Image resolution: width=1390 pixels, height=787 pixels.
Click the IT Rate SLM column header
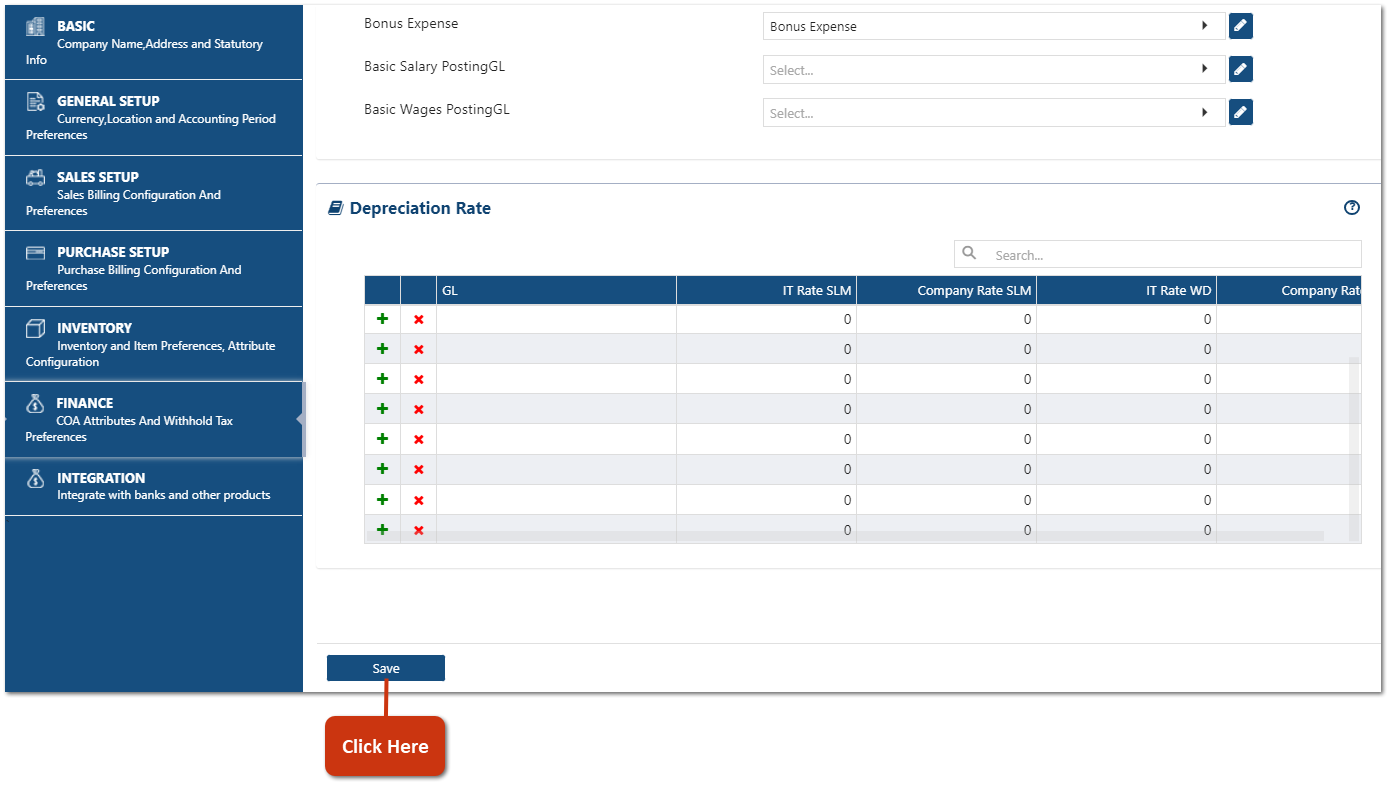(766, 290)
